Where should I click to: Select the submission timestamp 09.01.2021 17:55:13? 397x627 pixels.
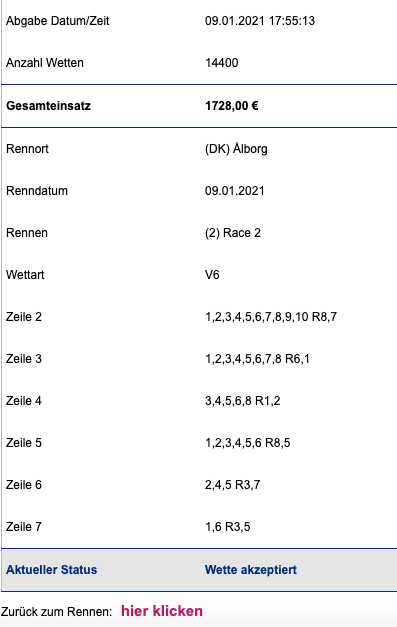(260, 21)
